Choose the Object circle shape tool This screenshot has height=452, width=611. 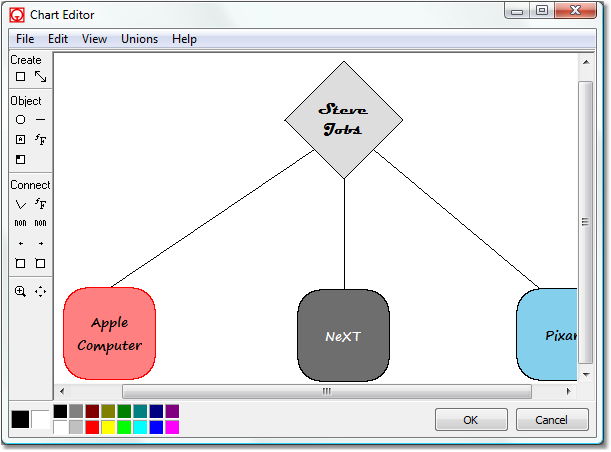(21, 120)
